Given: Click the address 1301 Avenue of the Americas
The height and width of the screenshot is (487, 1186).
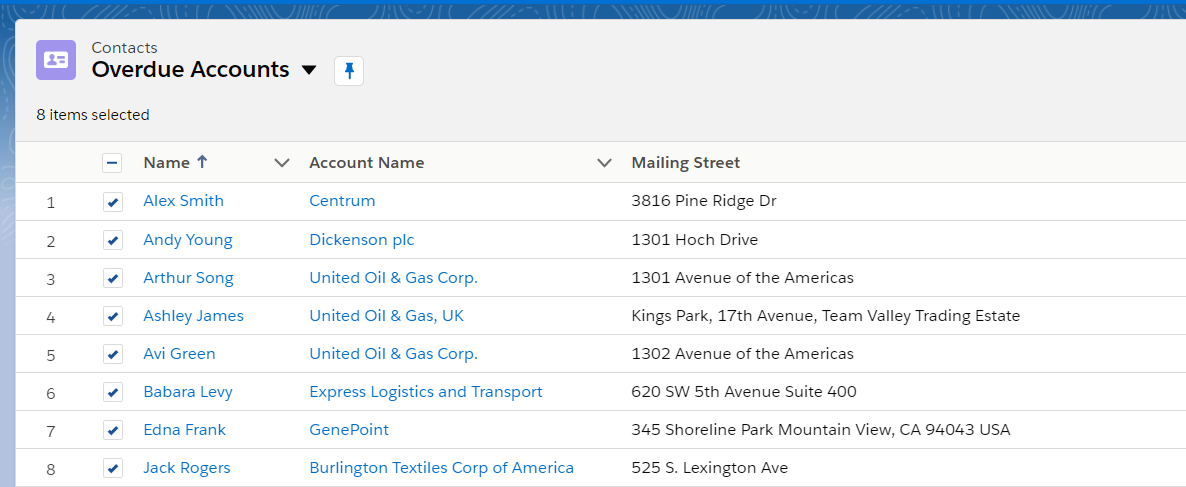Looking at the screenshot, I should 743,278.
